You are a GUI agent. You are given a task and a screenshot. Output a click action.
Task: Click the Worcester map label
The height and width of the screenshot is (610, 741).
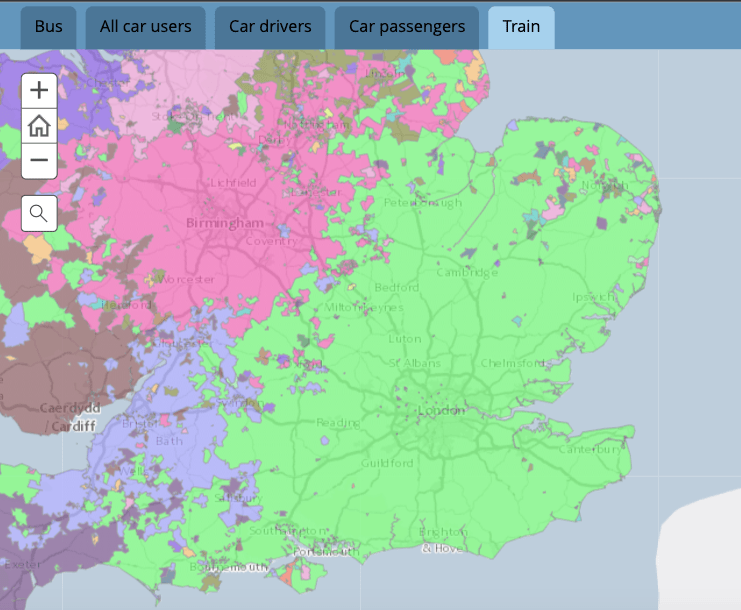[186, 279]
